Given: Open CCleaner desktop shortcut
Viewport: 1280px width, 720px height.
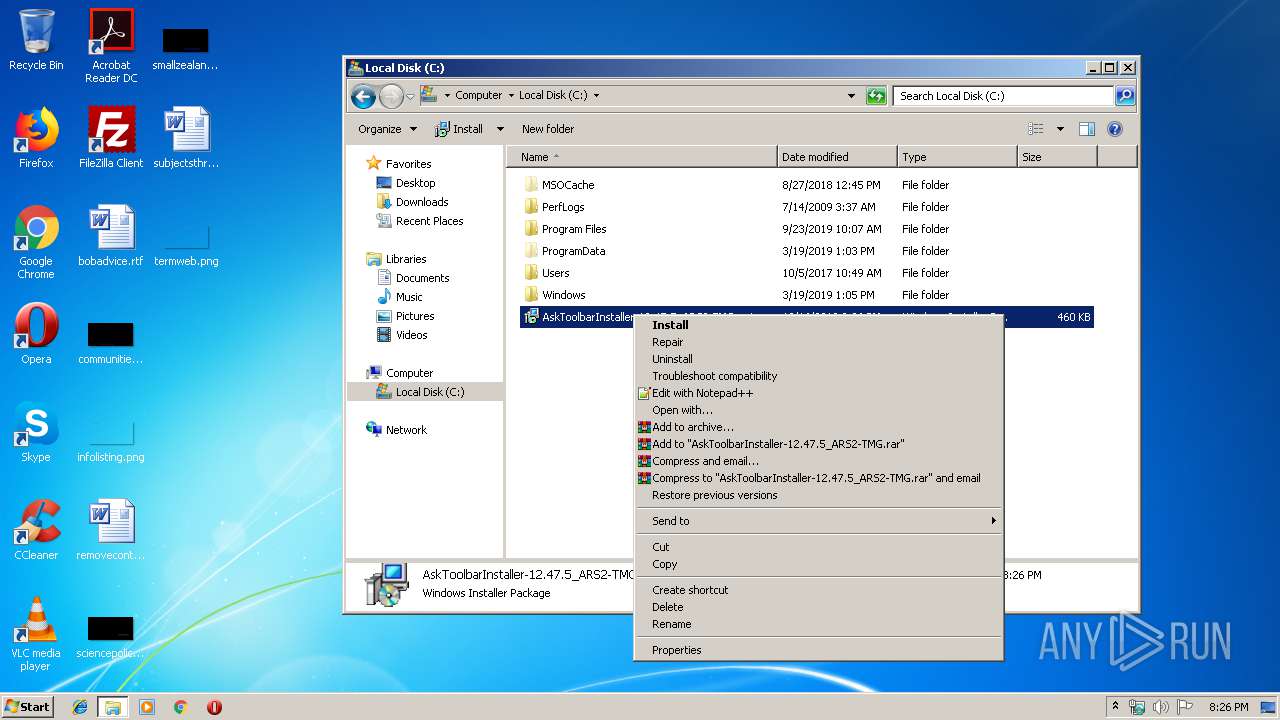Looking at the screenshot, I should 36,530.
